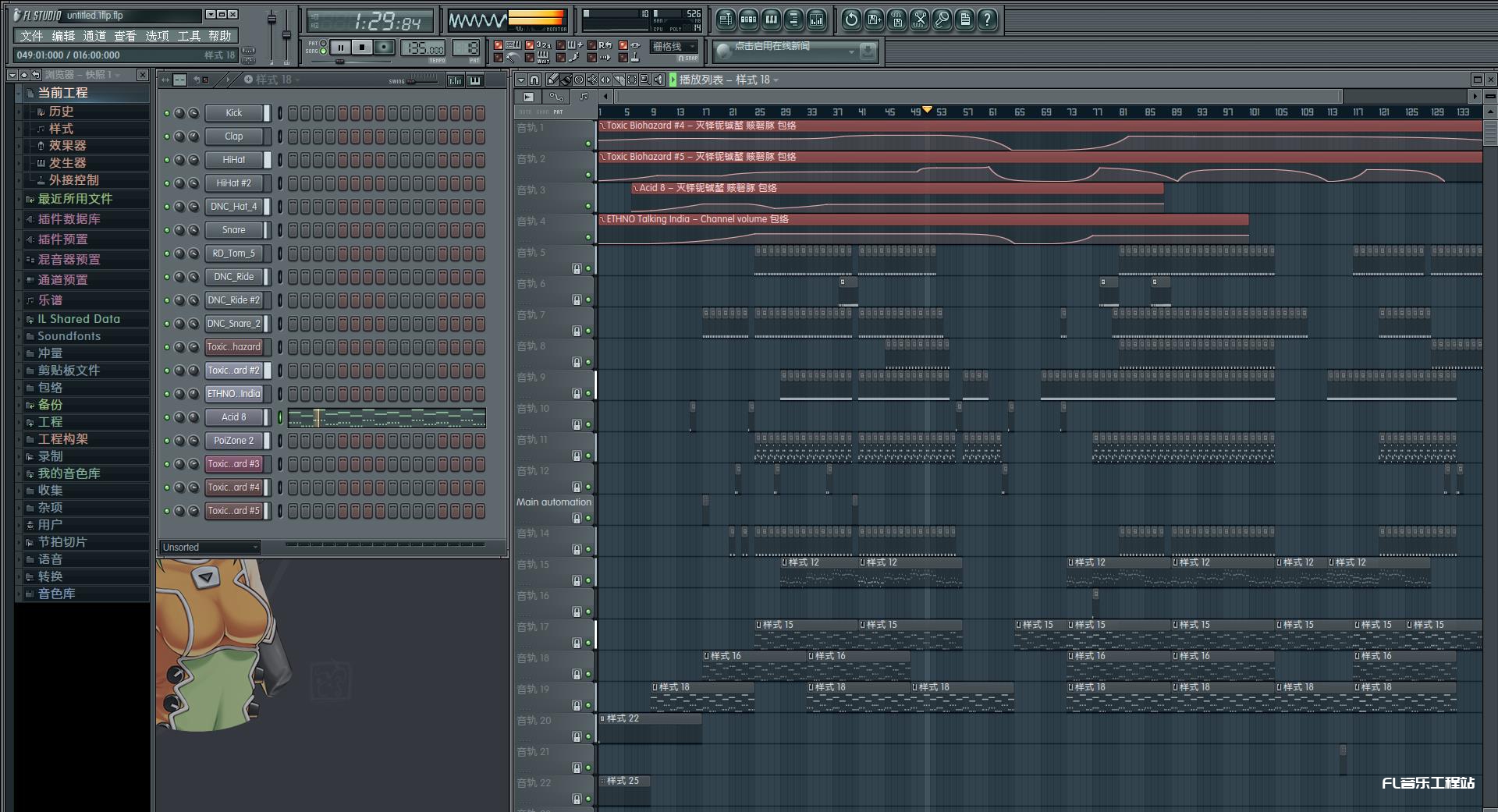Click the undo history circular arrow icon
Screen dimensions: 1498x812
[851, 20]
